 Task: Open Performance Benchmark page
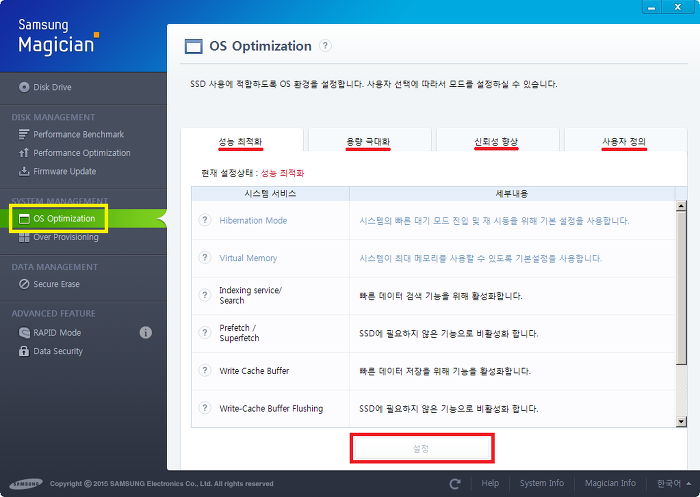click(x=71, y=134)
